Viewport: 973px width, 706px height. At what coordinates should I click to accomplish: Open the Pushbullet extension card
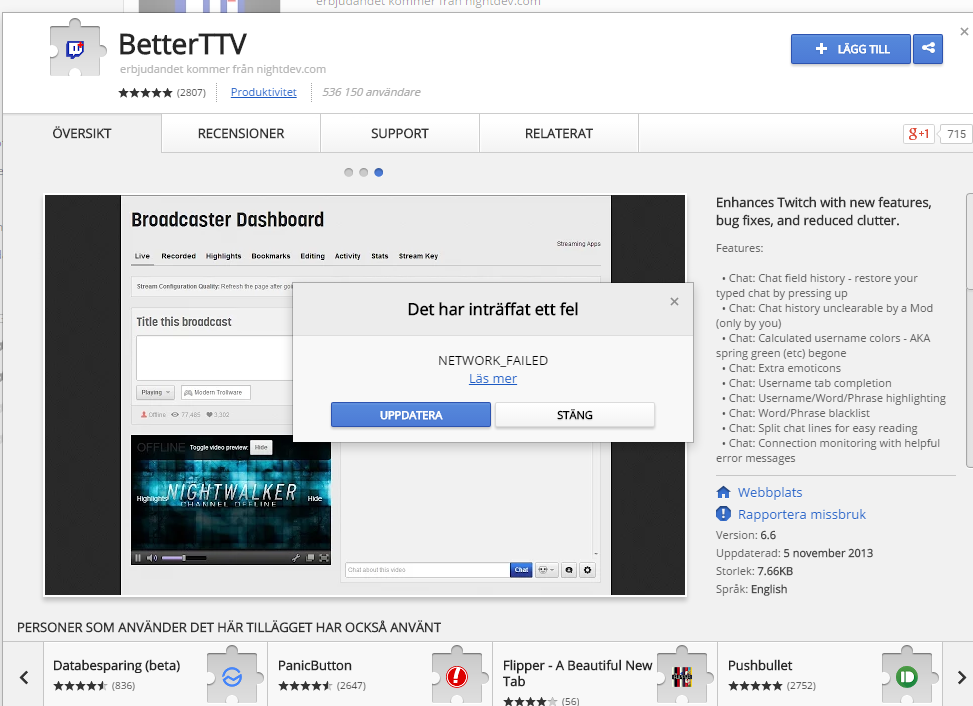[x=830, y=674]
